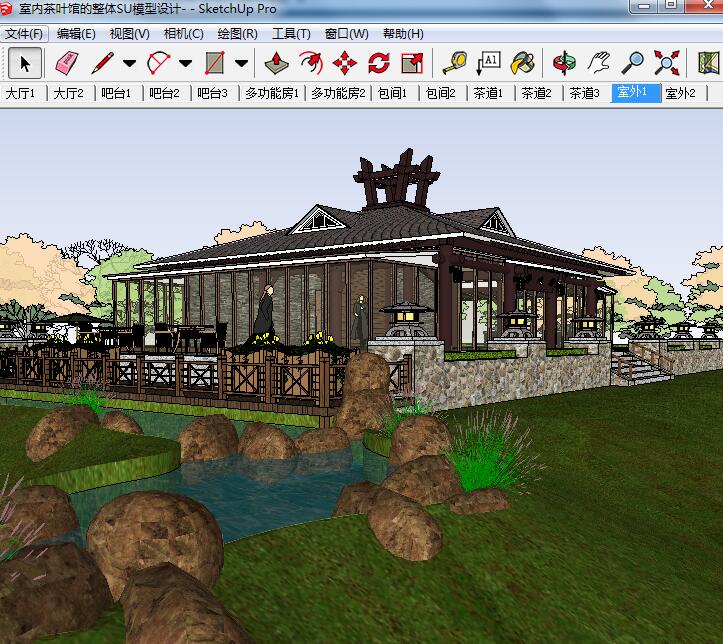The width and height of the screenshot is (723, 644).
Task: Select the Arc drawing tool
Action: (x=158, y=63)
